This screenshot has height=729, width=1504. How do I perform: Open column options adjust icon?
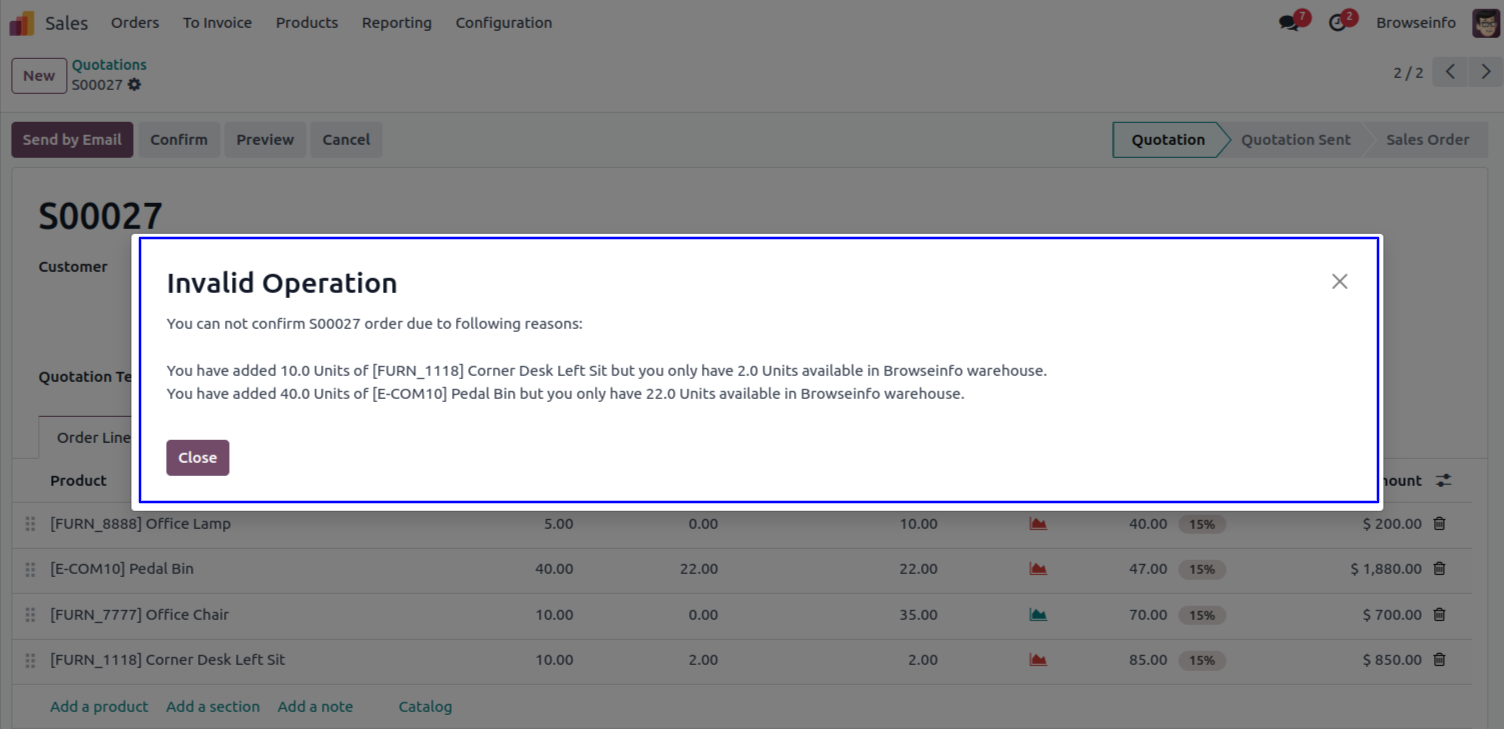[x=1443, y=481]
